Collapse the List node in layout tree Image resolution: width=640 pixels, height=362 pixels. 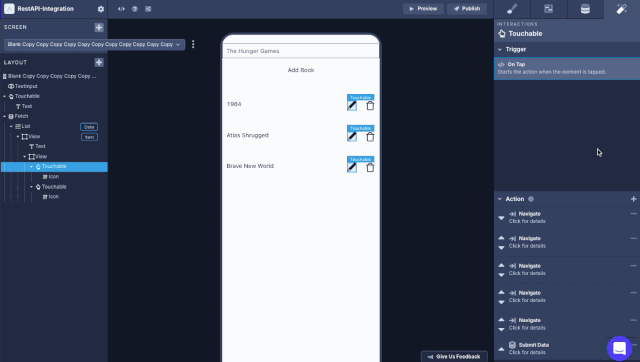[x=11, y=127]
